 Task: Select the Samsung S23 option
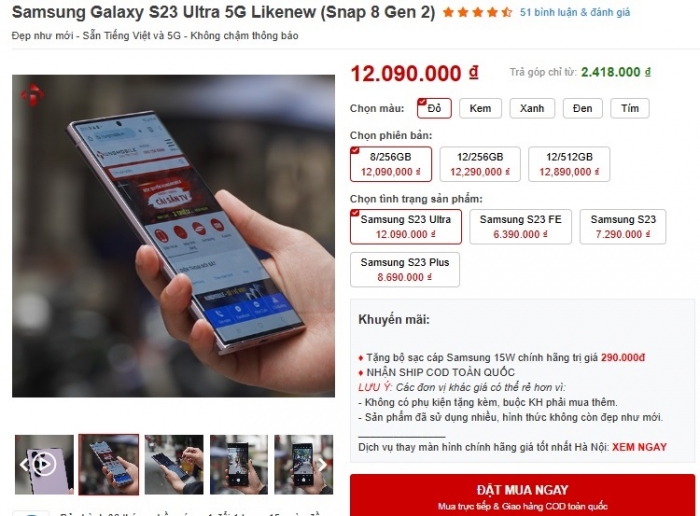click(x=623, y=227)
